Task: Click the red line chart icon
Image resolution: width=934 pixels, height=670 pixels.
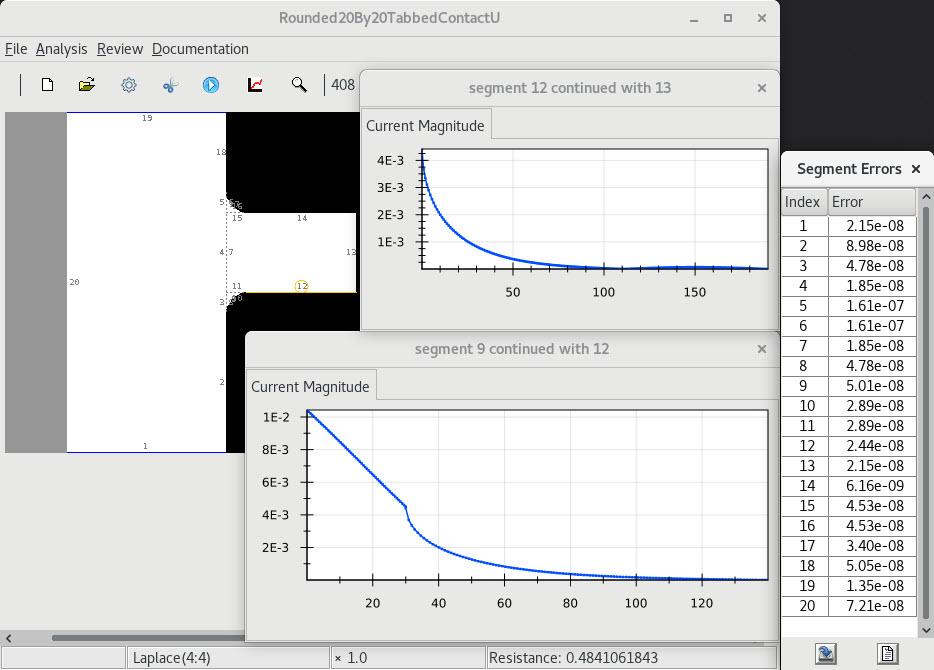Action: pos(255,85)
